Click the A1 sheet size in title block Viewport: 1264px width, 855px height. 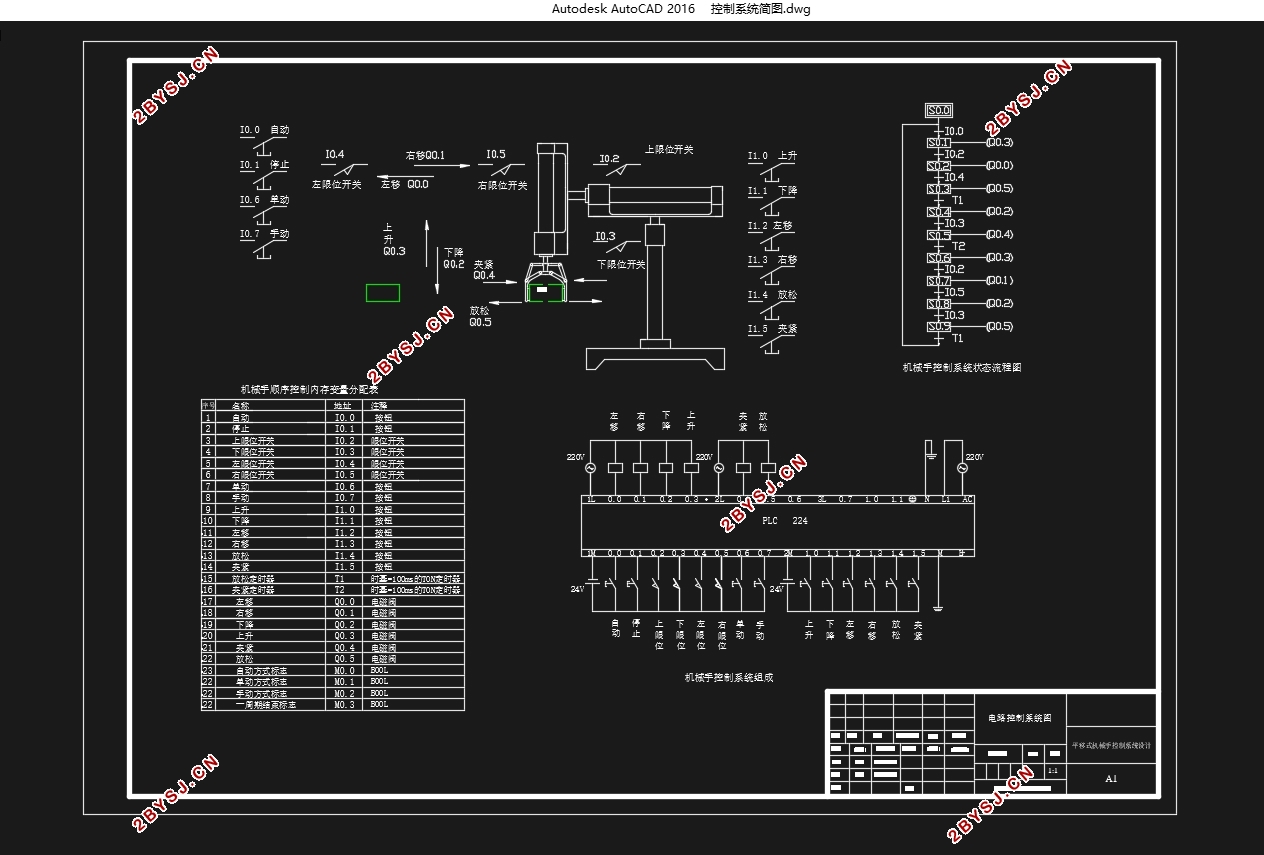click(1111, 779)
